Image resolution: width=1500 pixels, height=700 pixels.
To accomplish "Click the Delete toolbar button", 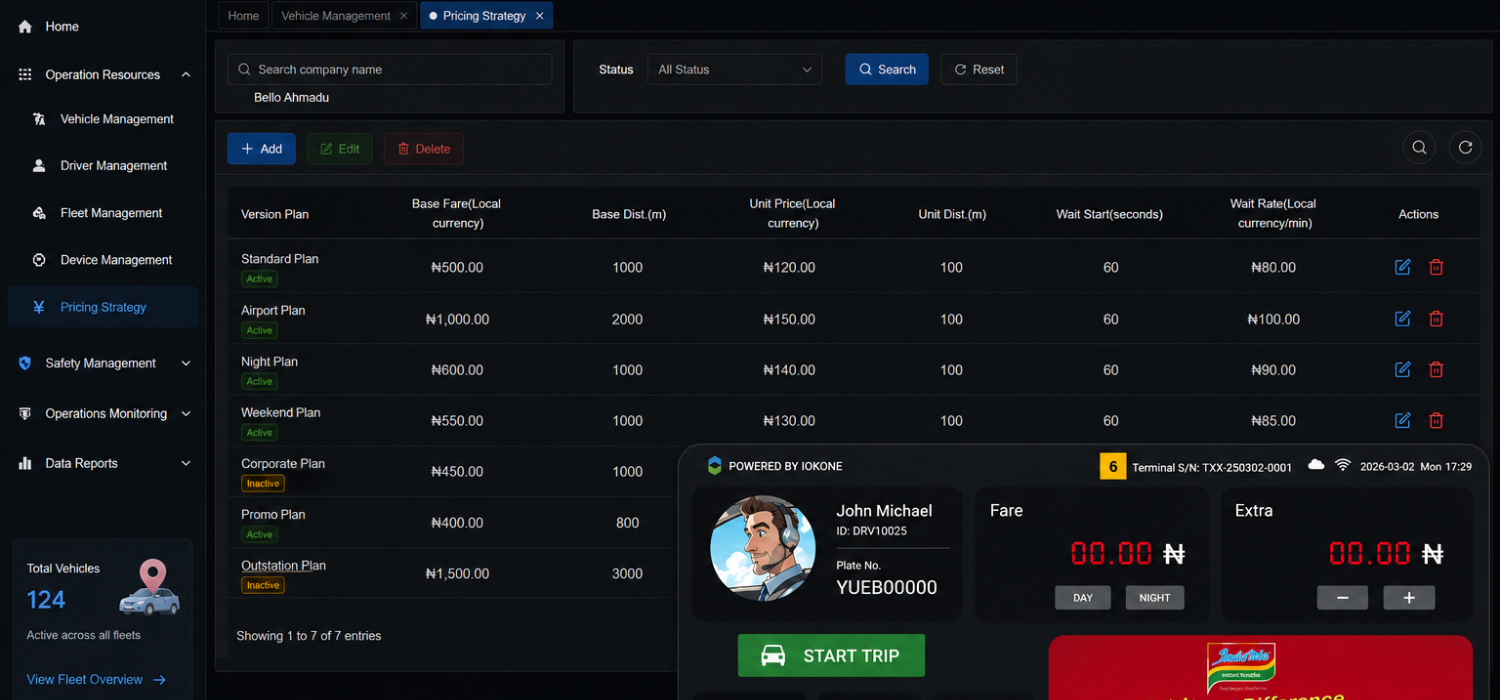I will (424, 148).
